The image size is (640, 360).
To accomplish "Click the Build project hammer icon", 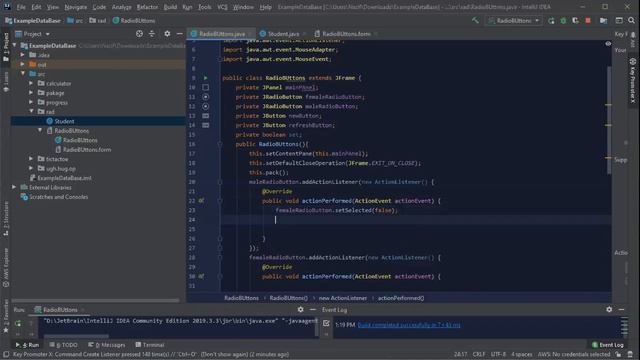I will (x=476, y=20).
